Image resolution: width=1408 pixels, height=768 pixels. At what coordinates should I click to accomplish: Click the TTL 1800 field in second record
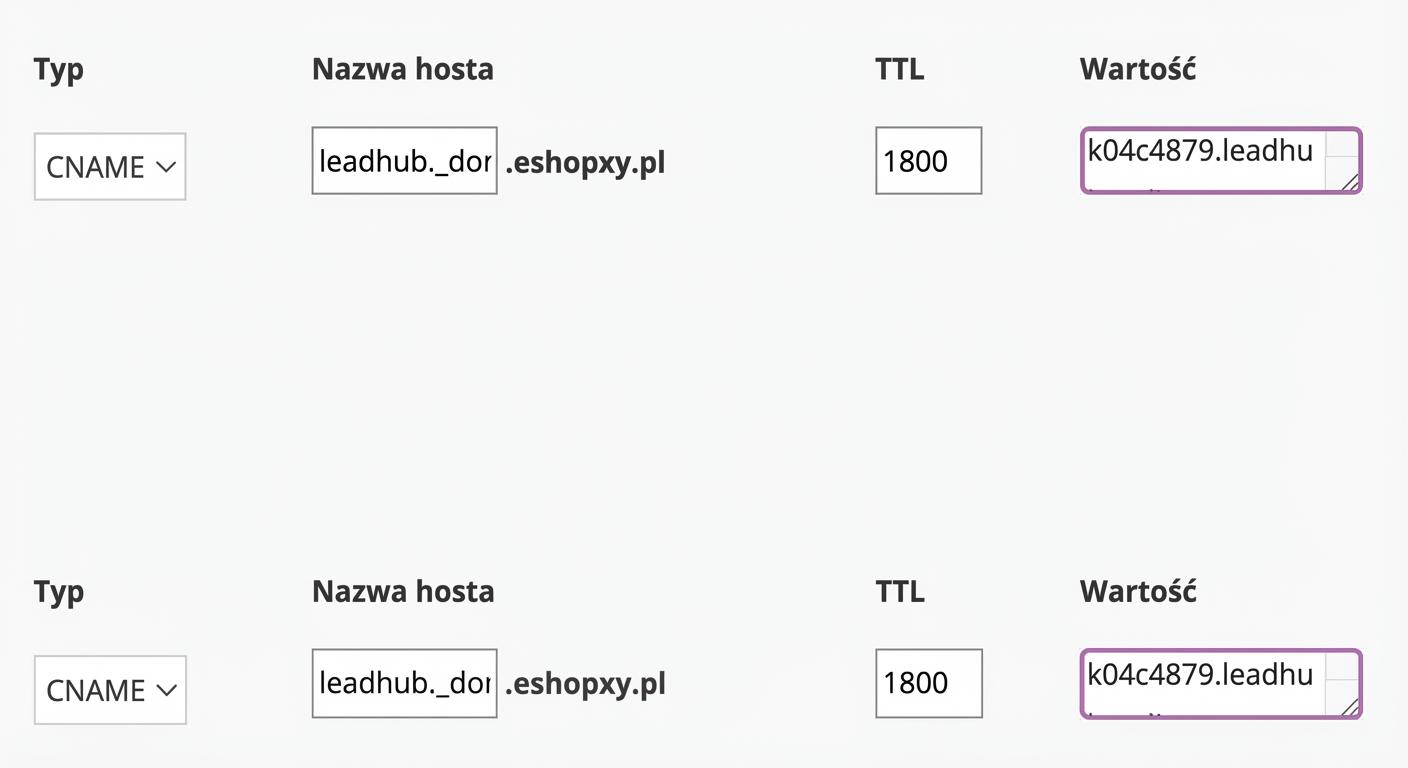tap(928, 683)
